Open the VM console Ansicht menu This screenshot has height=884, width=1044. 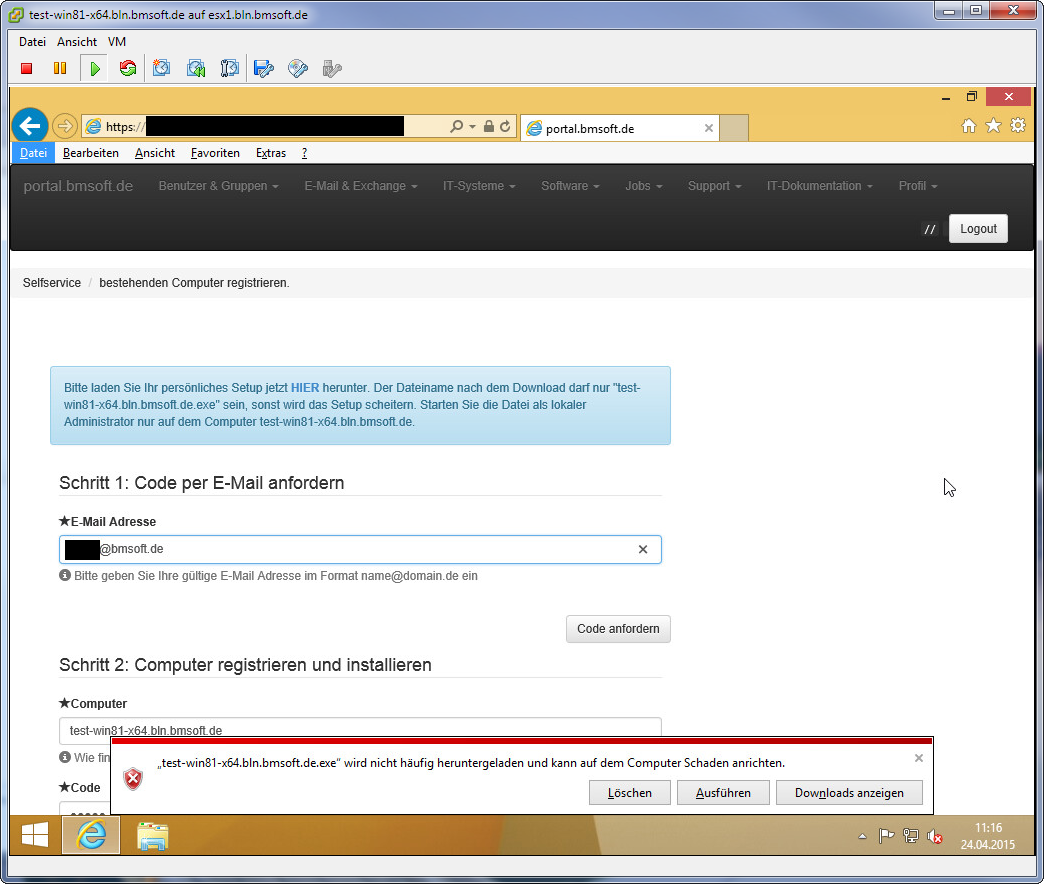pyautogui.click(x=77, y=41)
